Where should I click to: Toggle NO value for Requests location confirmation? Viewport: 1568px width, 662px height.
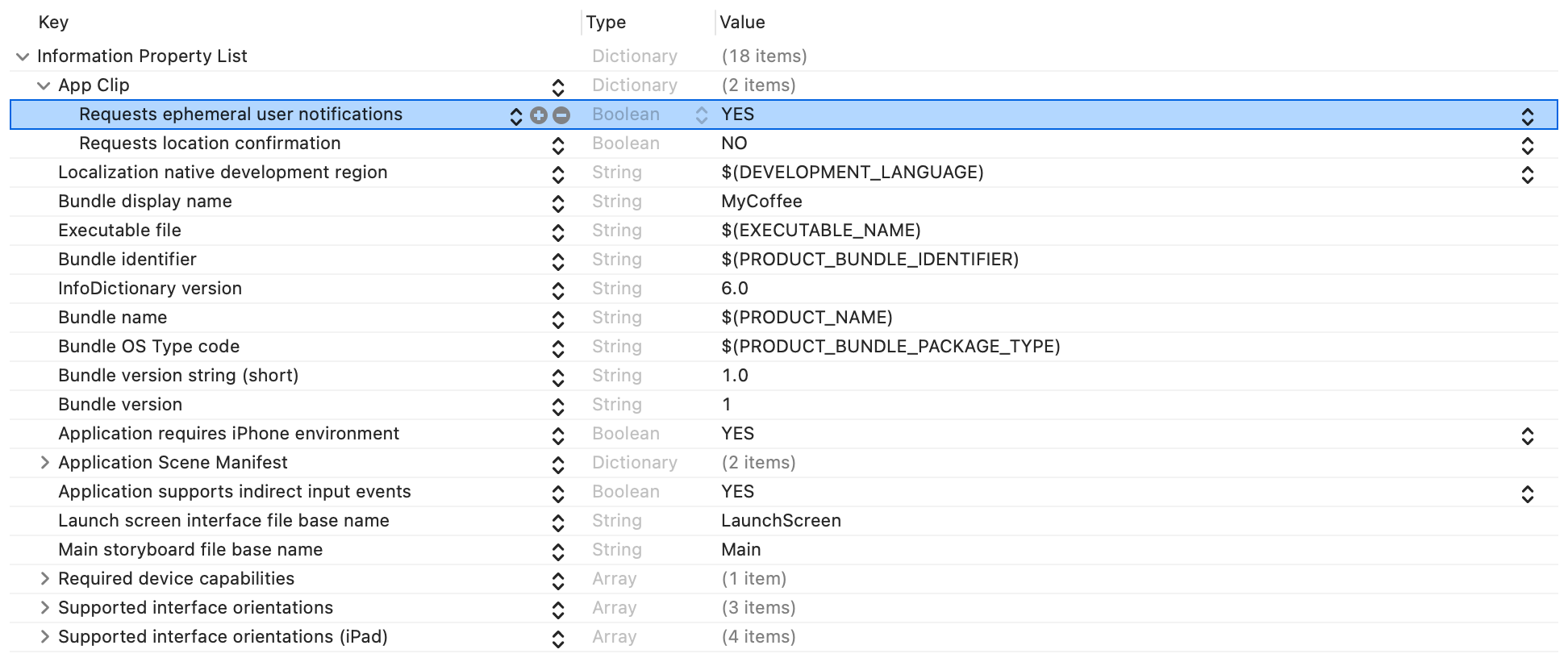click(1527, 145)
